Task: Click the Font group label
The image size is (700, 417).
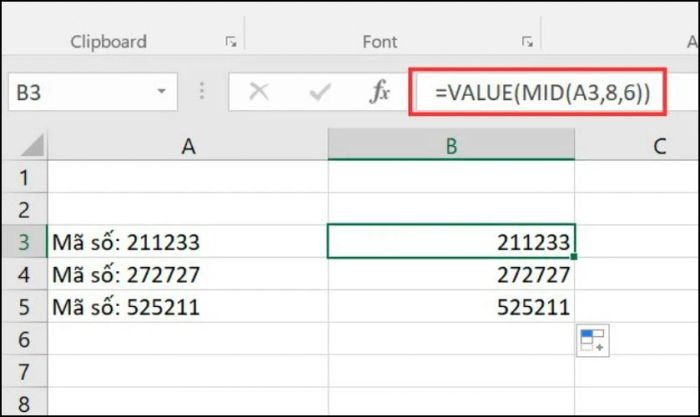Action: point(379,42)
